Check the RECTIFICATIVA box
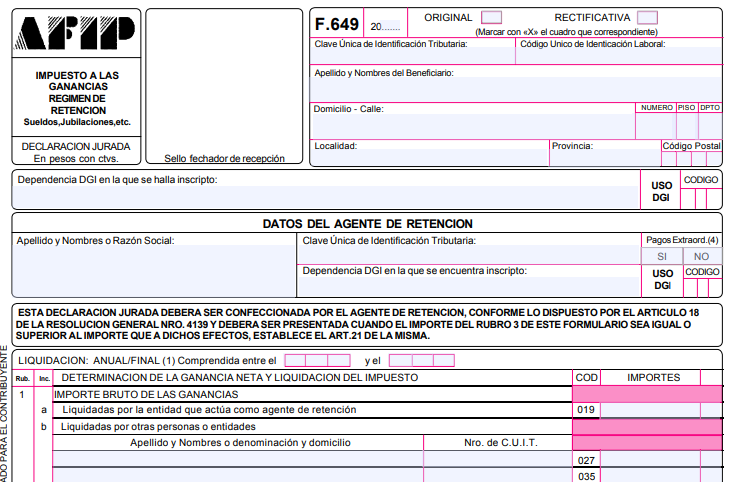Screen dimensions: 731x482 point(647,18)
